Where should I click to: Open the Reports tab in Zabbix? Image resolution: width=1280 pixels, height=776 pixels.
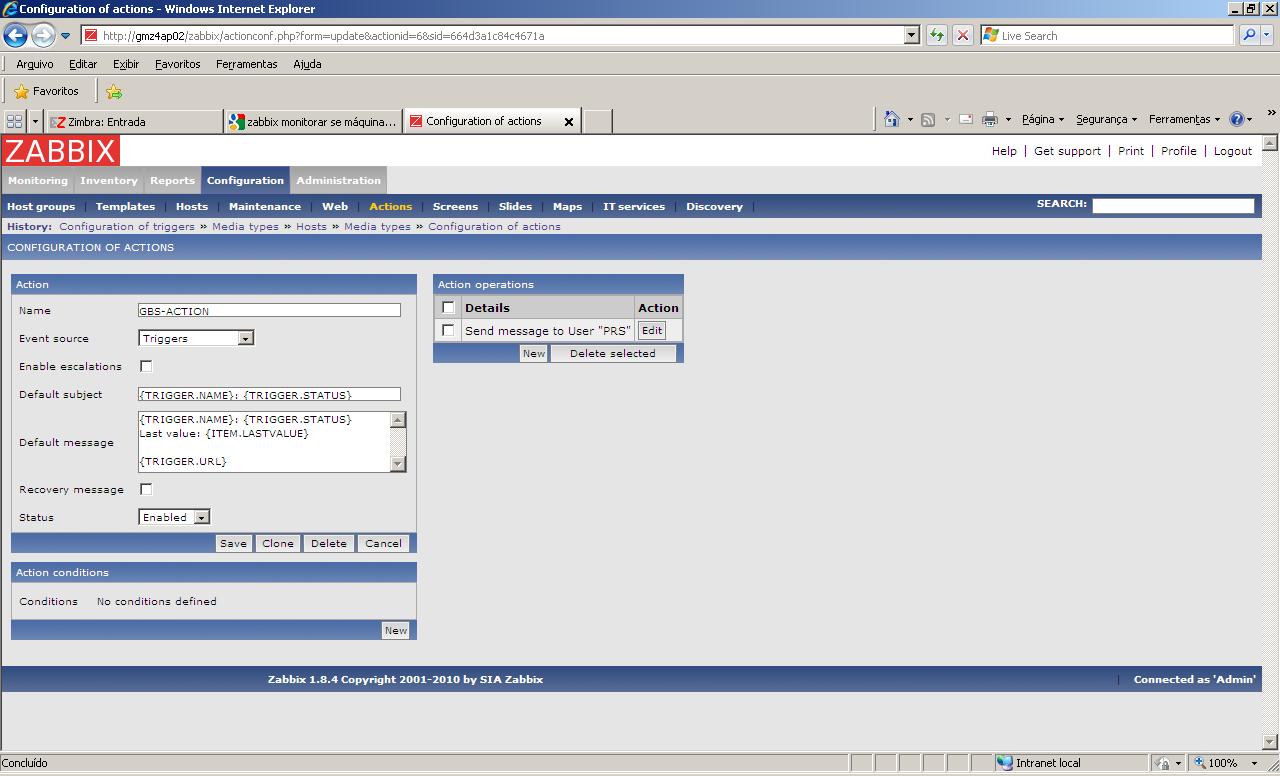tap(172, 181)
